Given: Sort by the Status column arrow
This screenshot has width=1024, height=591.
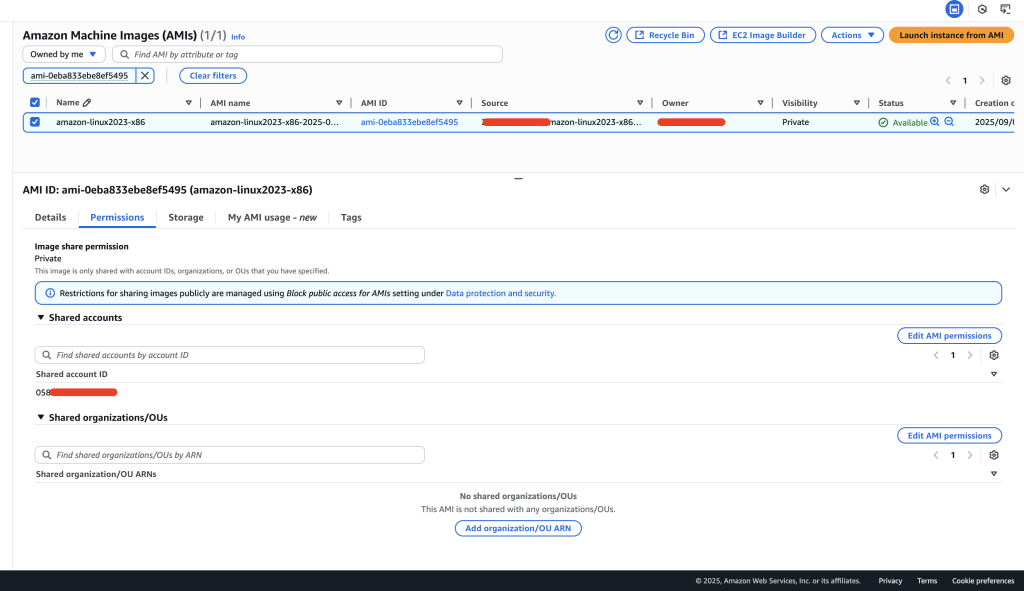Looking at the screenshot, I should [x=953, y=103].
